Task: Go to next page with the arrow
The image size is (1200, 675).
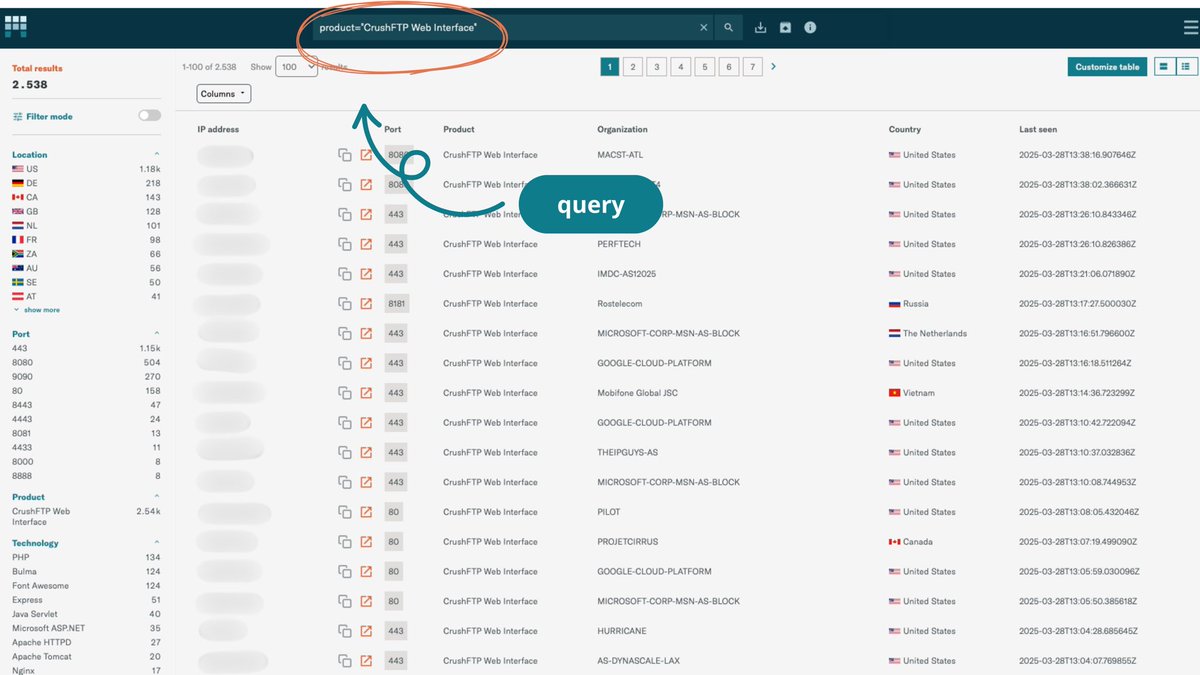Action: [x=774, y=67]
